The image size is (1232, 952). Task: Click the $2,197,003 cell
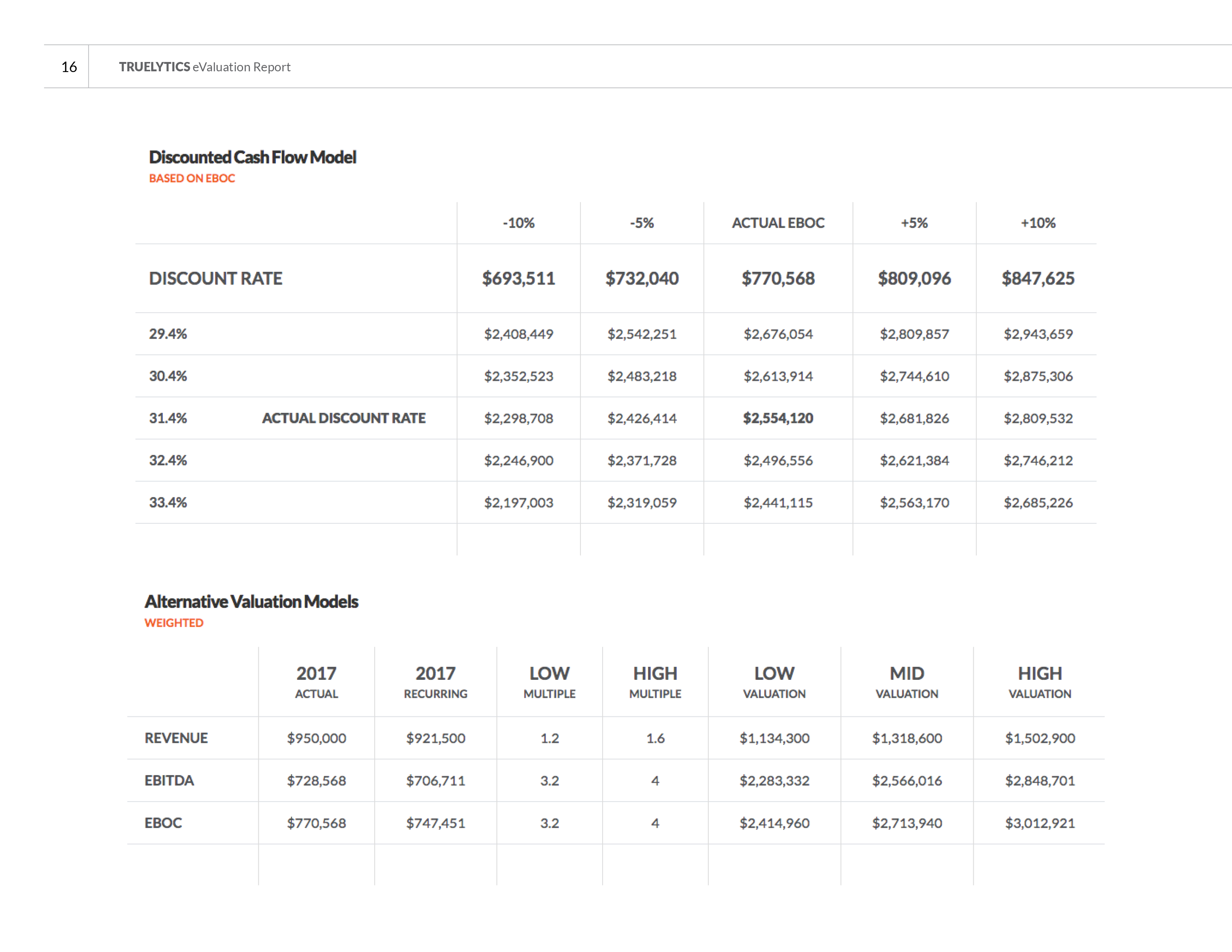[519, 503]
